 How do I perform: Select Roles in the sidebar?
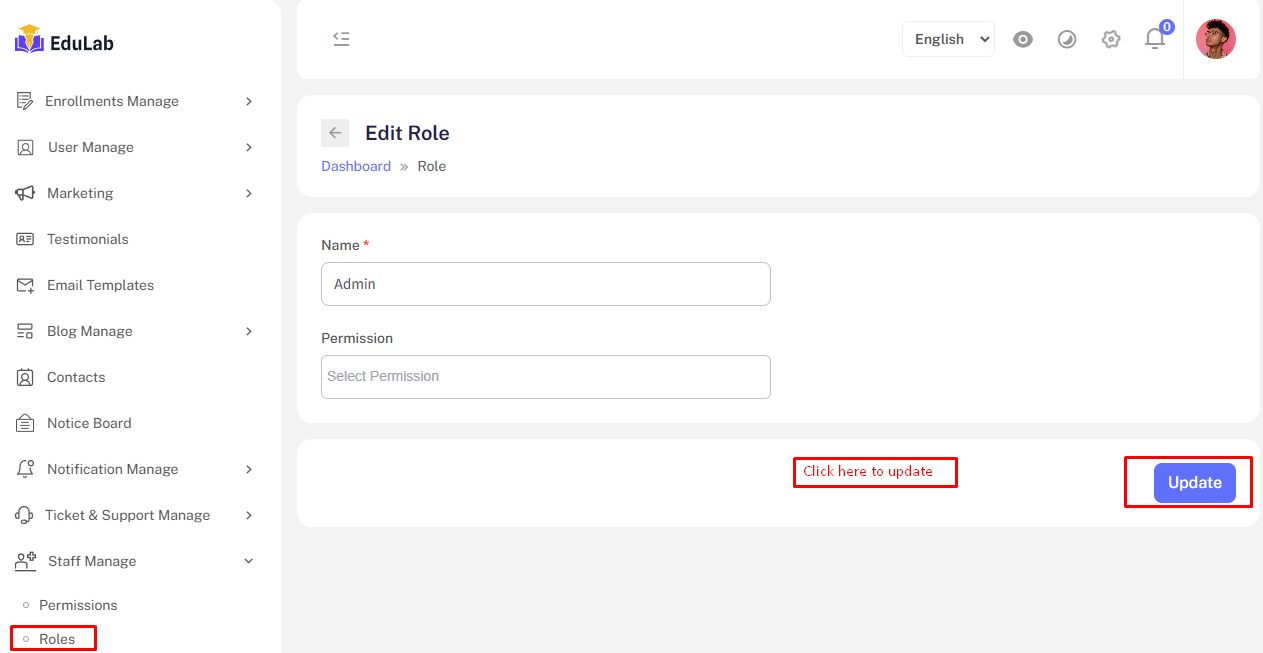tap(57, 639)
